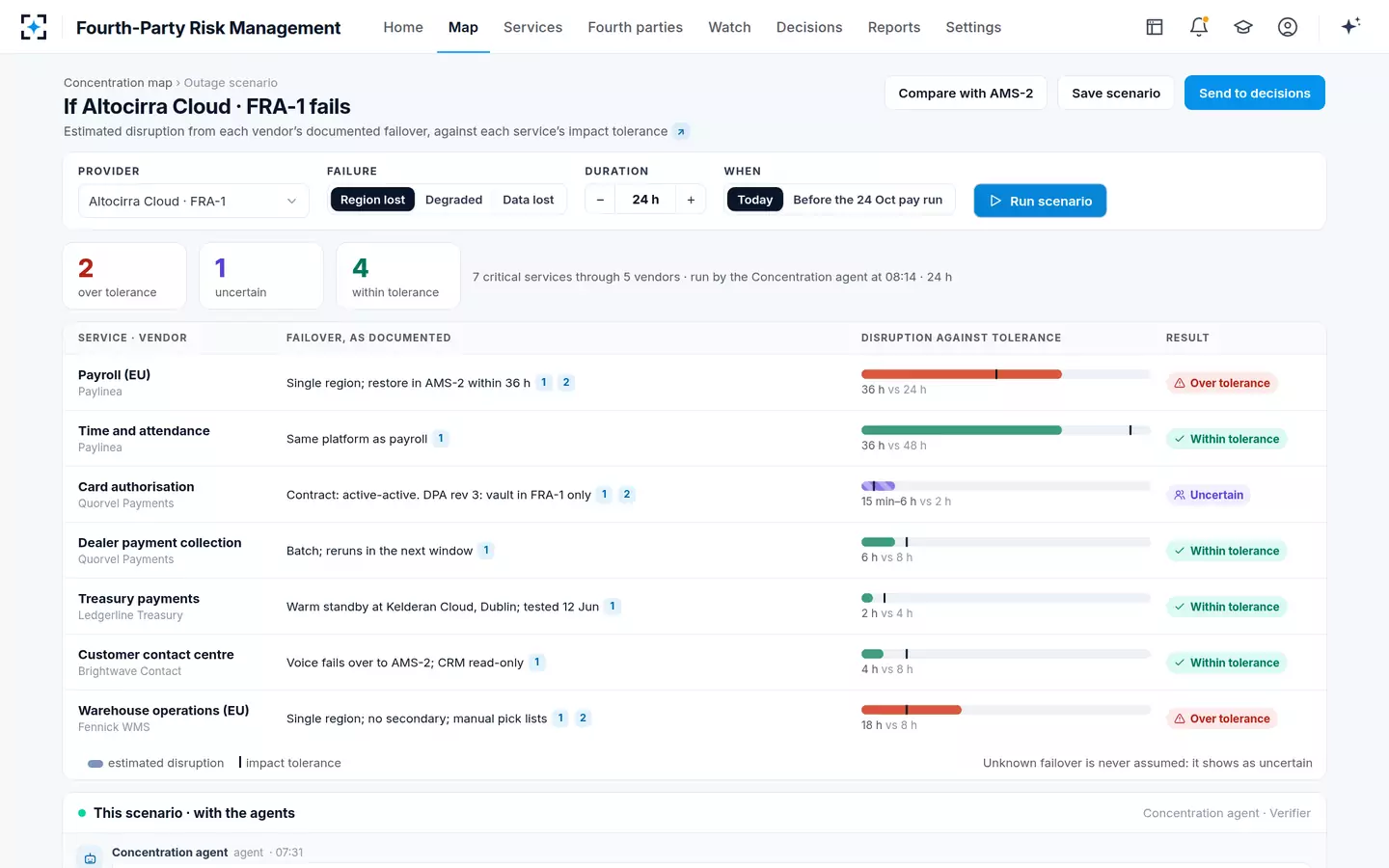This screenshot has width=1389, height=868.
Task: Save the scenario with Save scenario button
Action: [1116, 93]
